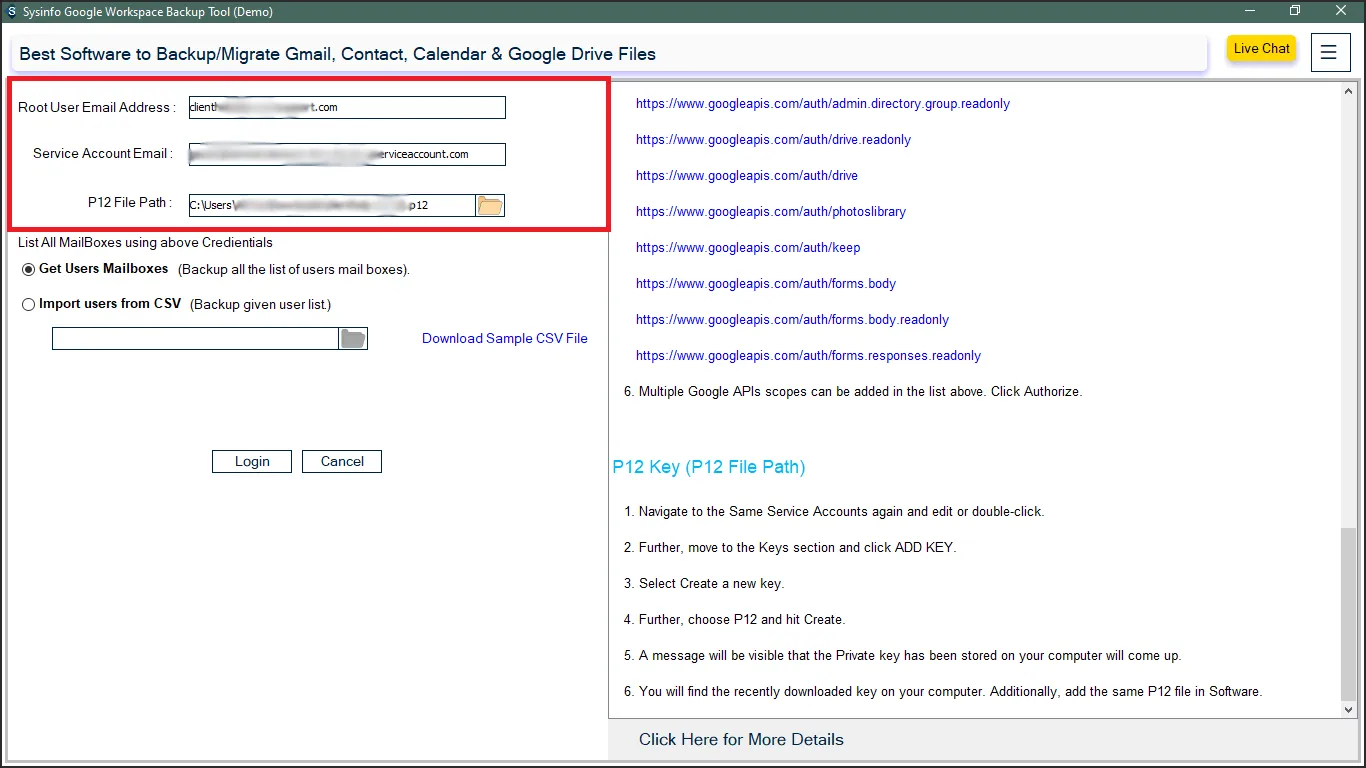The width and height of the screenshot is (1366, 768).
Task: Click '(Backup all the list of users mail boxes)' text
Action: tap(294, 269)
